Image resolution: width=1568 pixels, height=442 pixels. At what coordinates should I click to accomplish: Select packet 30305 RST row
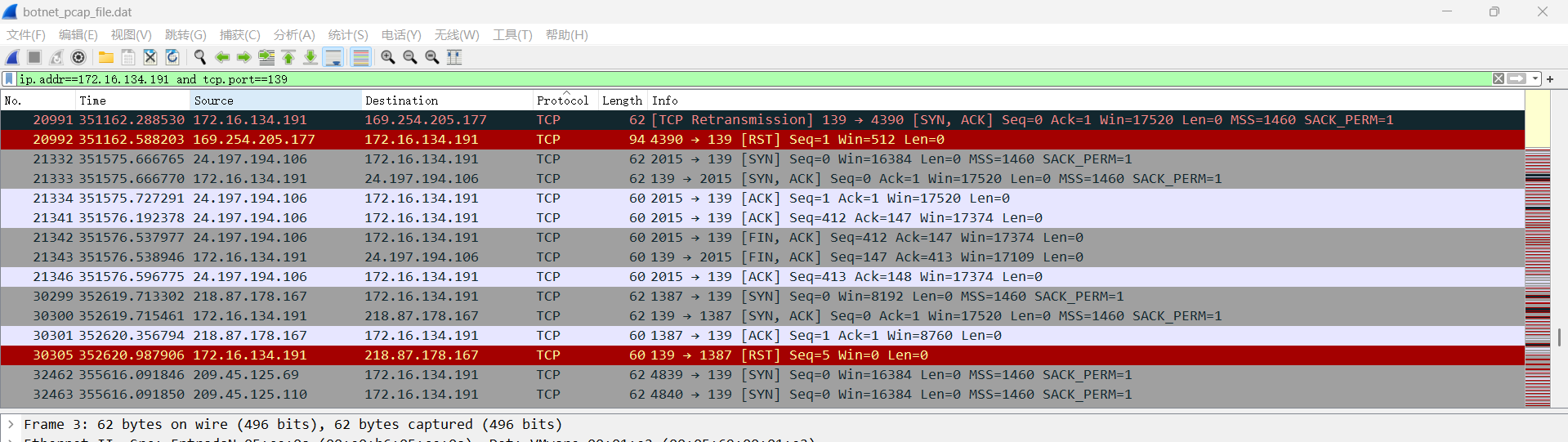click(x=762, y=355)
